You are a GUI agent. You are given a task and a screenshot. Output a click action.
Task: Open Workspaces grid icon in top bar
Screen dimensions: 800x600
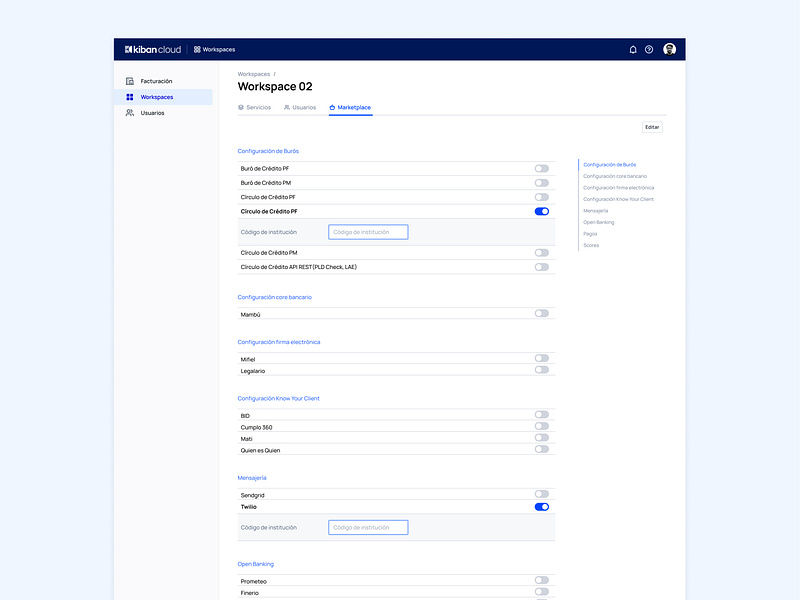click(197, 49)
